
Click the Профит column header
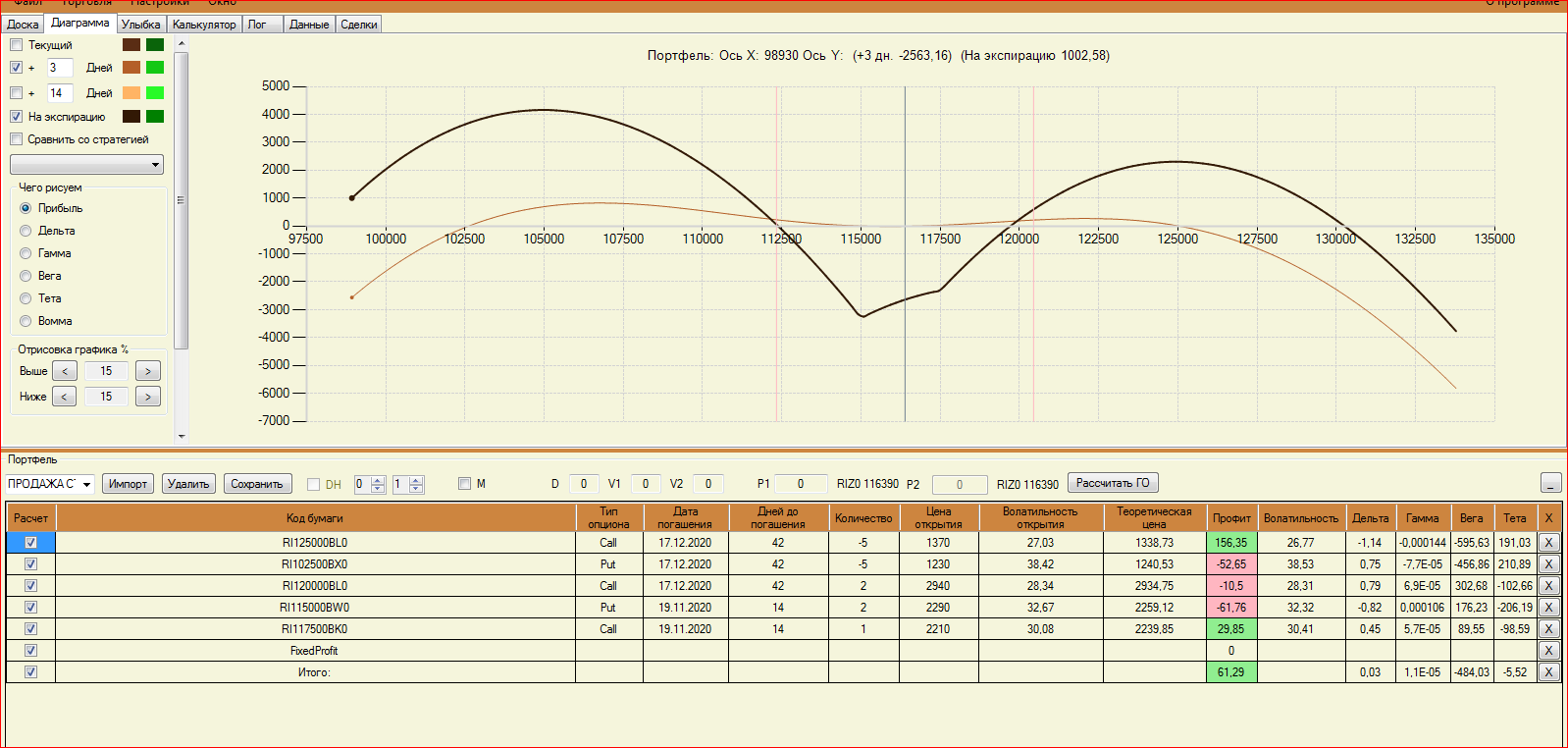(1231, 517)
